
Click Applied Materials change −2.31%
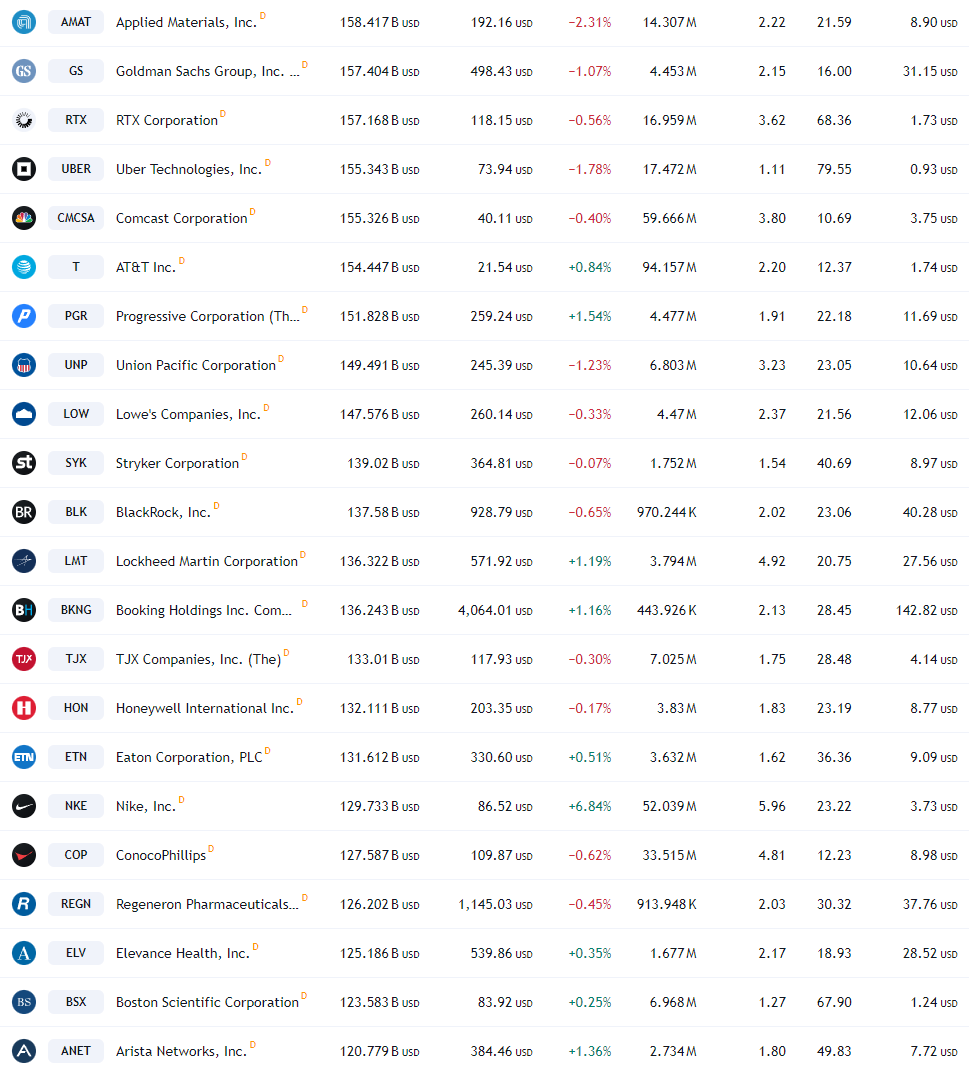[590, 23]
